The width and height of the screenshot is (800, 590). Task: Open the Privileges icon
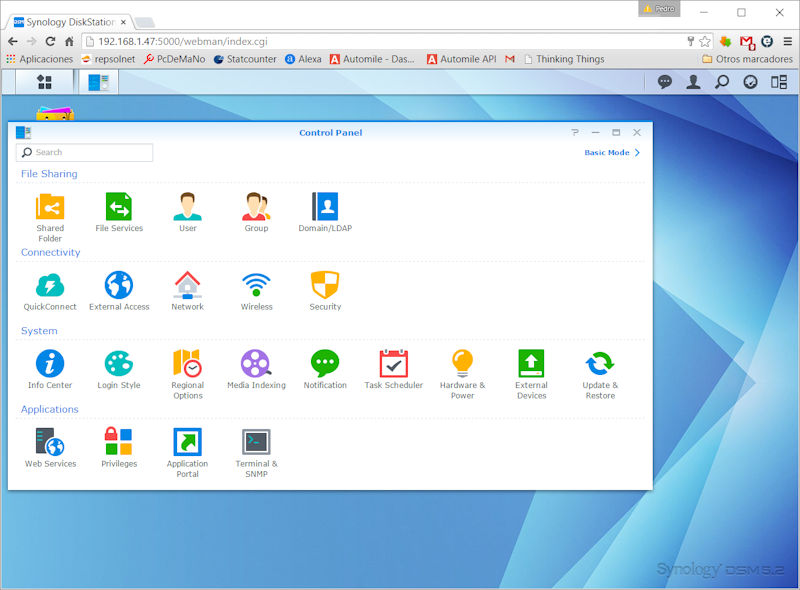pyautogui.click(x=119, y=448)
